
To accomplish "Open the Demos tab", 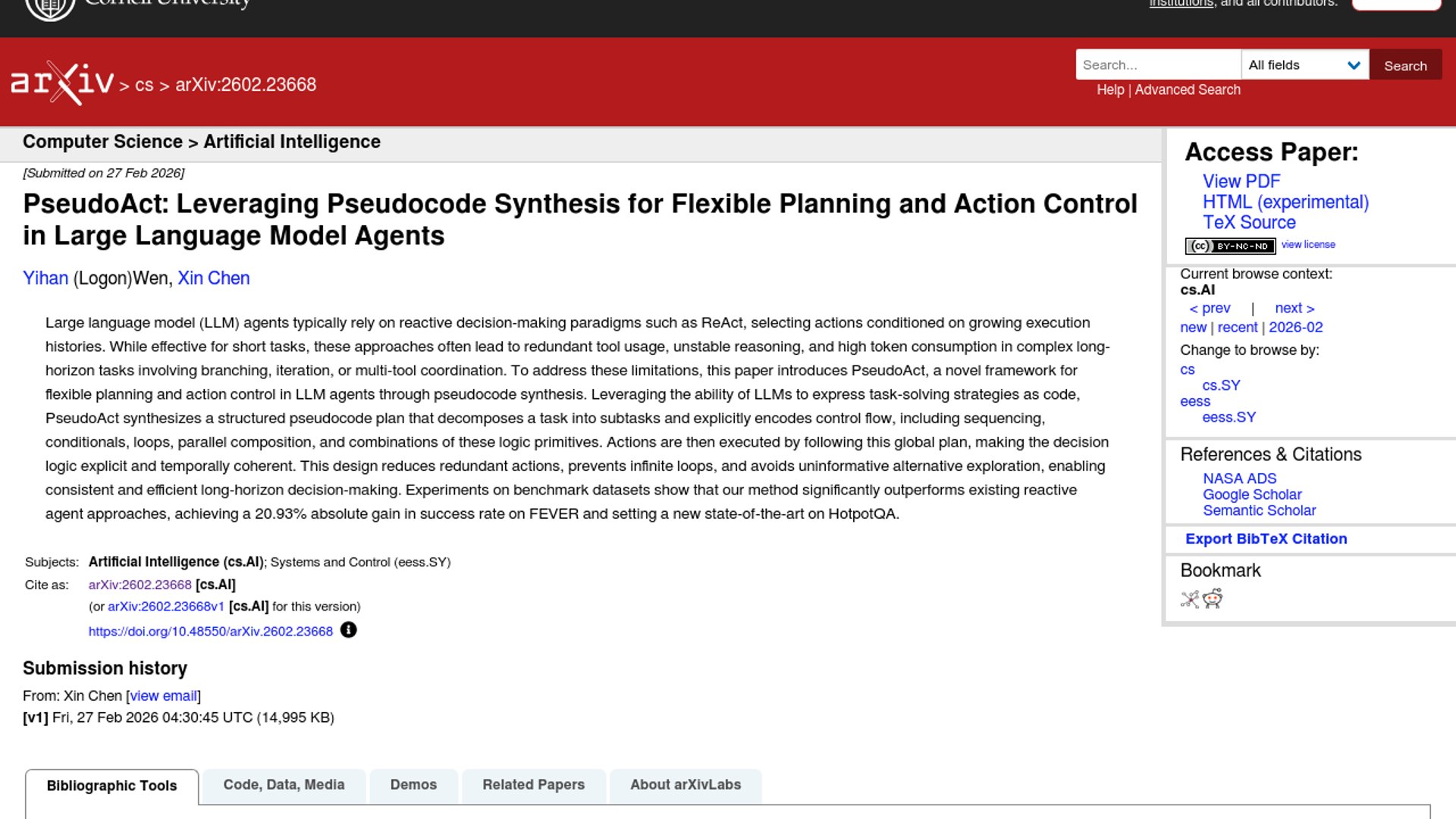I will (413, 785).
